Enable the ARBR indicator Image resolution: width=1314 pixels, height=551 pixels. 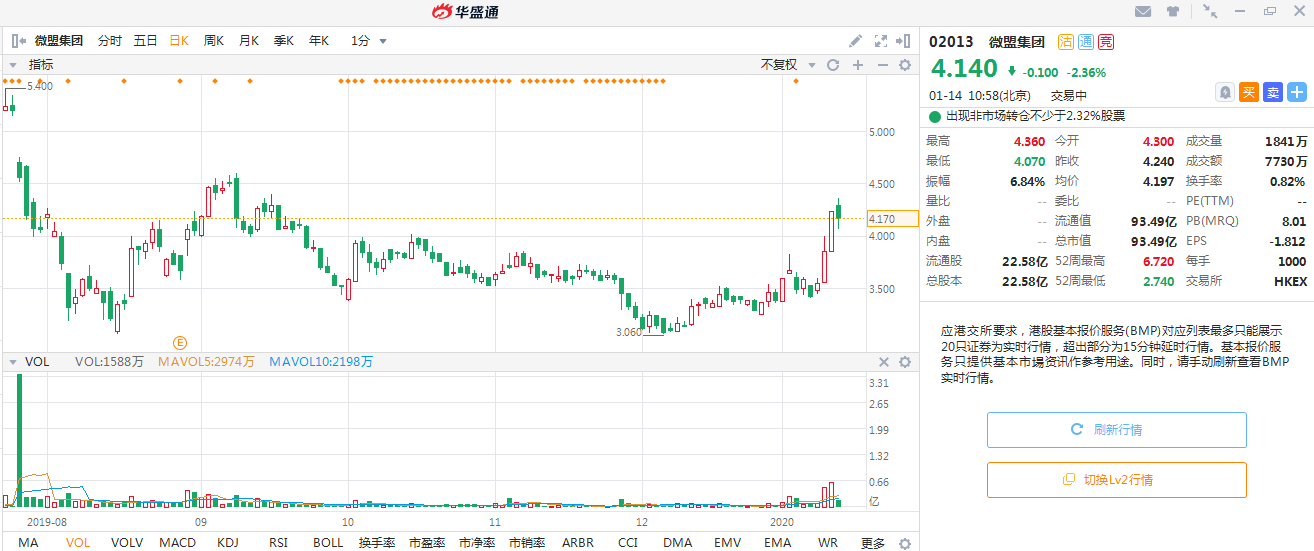tap(578, 543)
